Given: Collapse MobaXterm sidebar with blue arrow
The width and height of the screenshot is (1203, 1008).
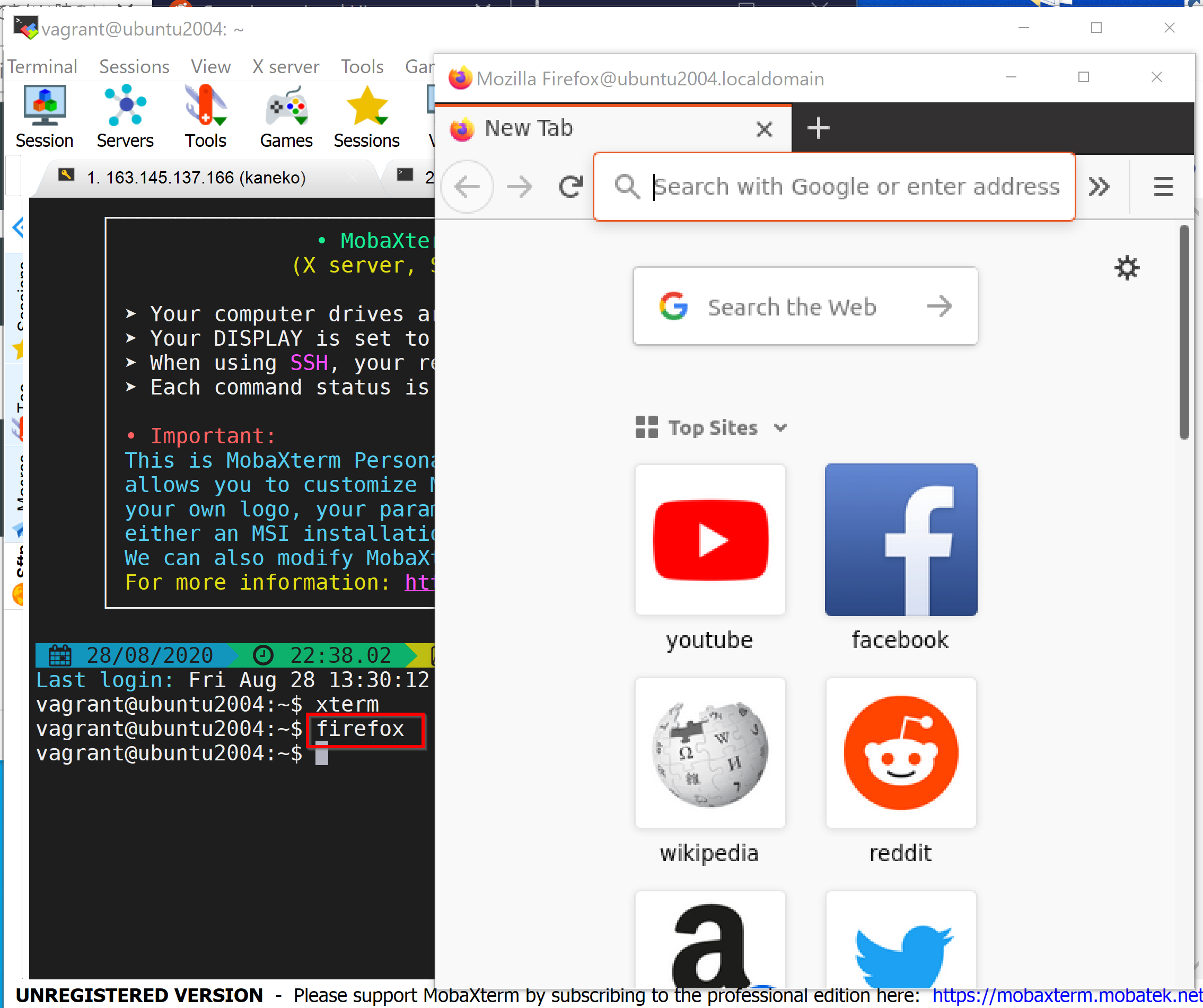Looking at the screenshot, I should pyautogui.click(x=17, y=227).
